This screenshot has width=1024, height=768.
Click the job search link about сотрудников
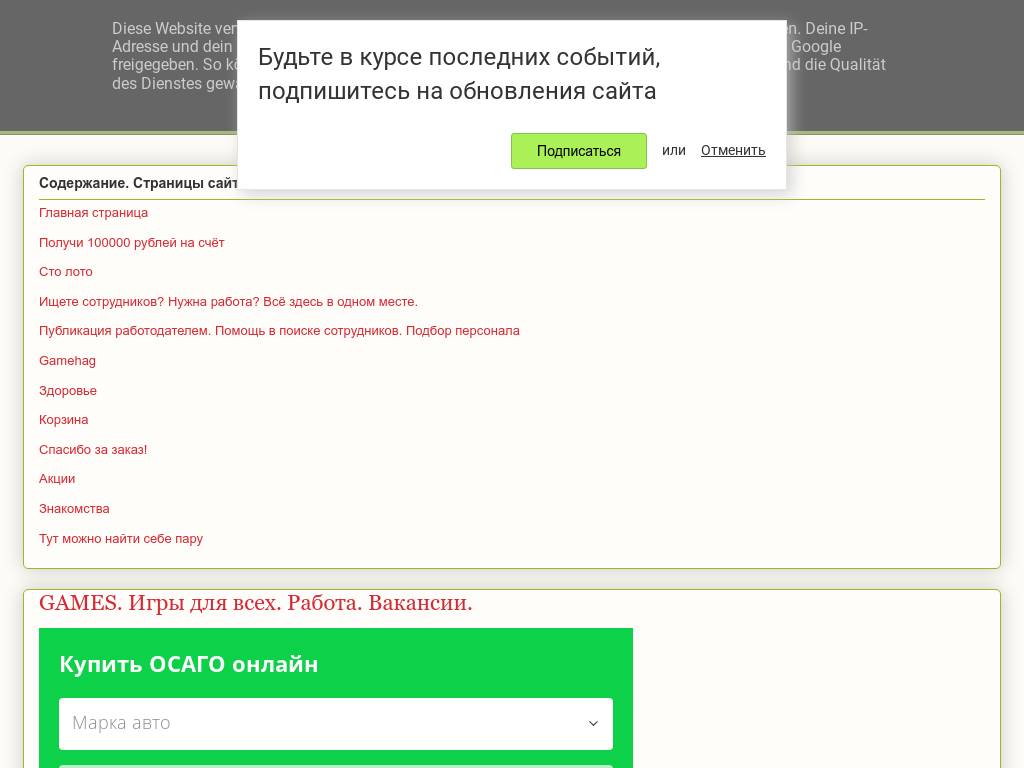point(228,301)
